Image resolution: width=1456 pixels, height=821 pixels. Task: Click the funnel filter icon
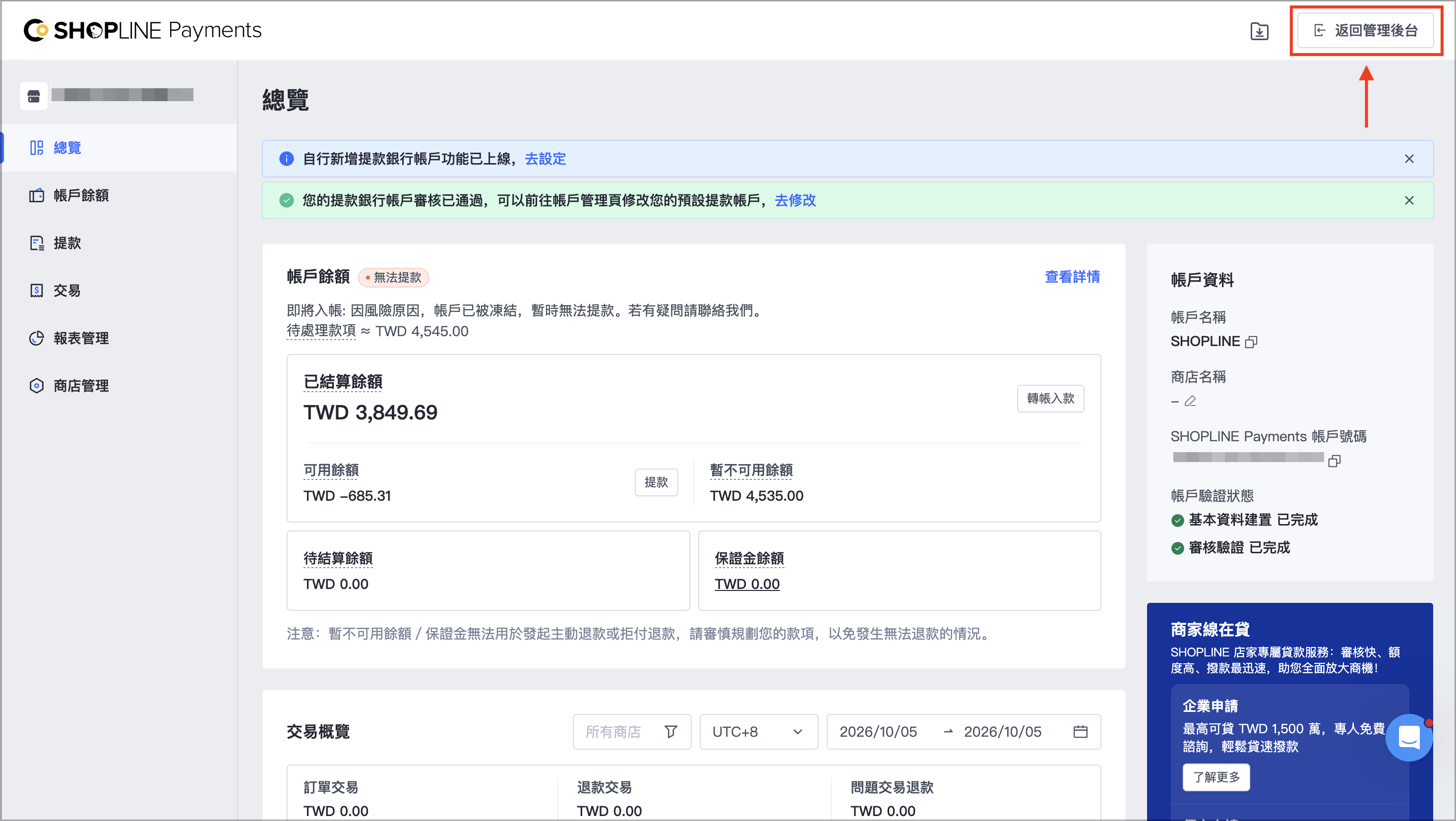tap(670, 732)
